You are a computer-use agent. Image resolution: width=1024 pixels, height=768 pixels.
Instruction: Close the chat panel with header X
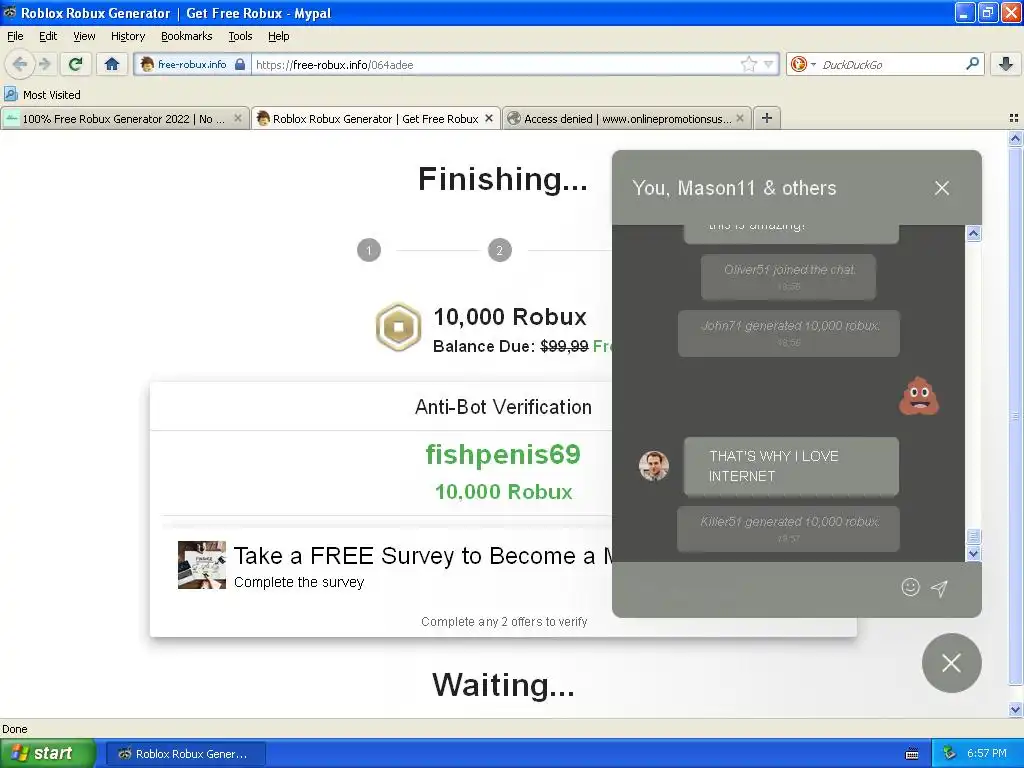point(942,188)
